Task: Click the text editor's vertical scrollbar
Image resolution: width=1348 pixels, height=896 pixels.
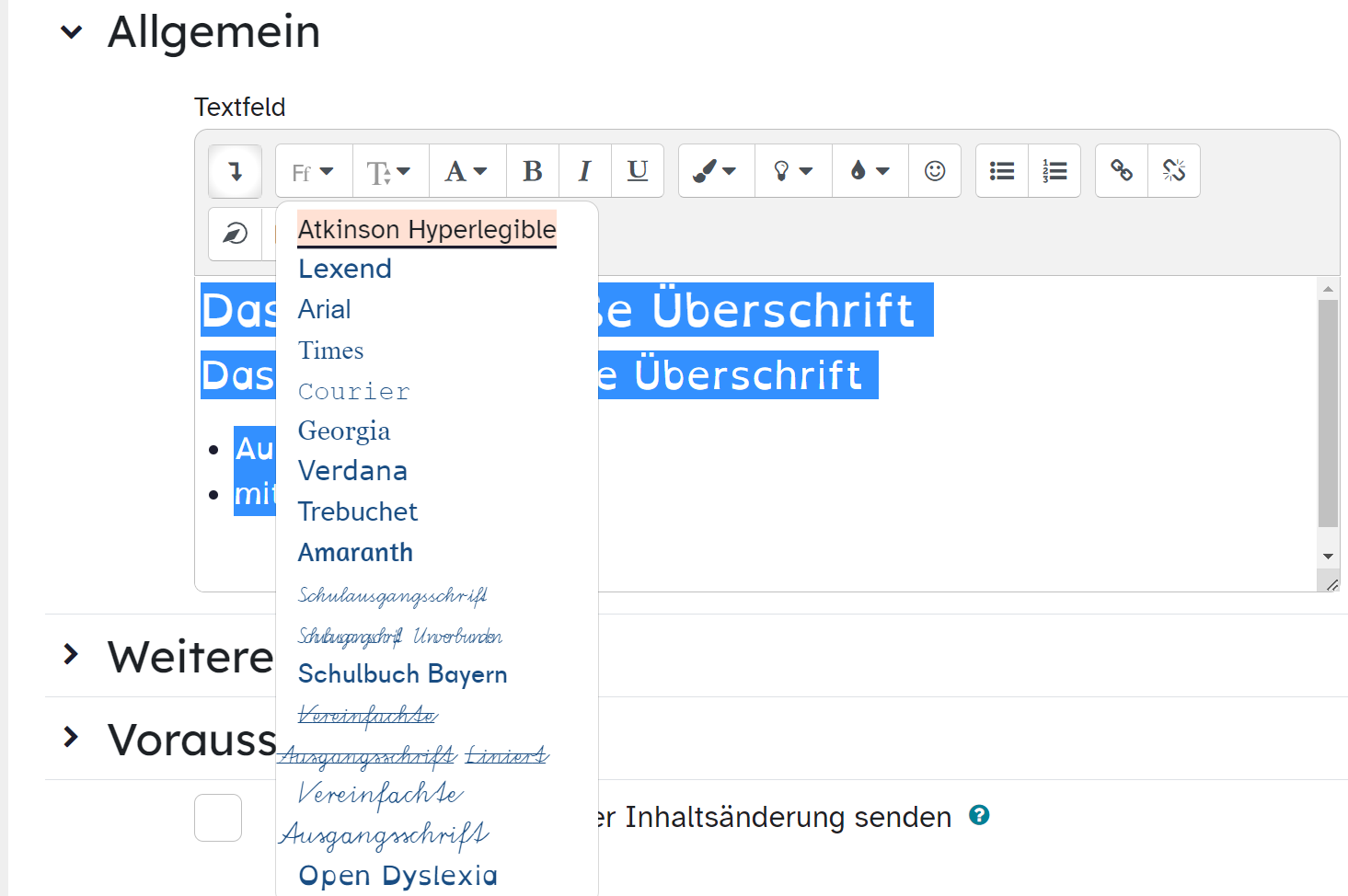Action: tap(1328, 414)
